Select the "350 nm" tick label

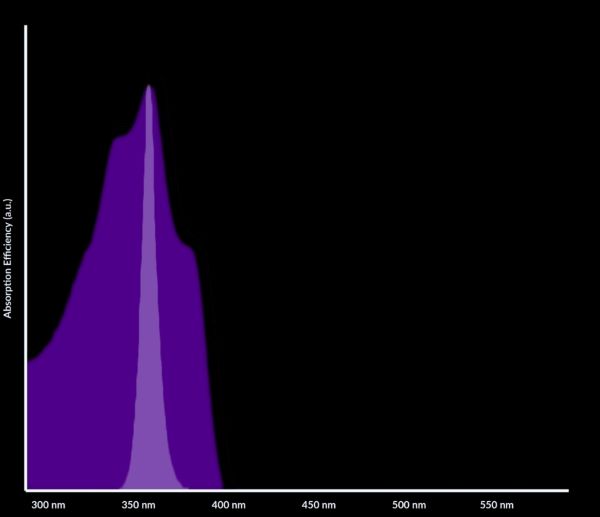139,505
